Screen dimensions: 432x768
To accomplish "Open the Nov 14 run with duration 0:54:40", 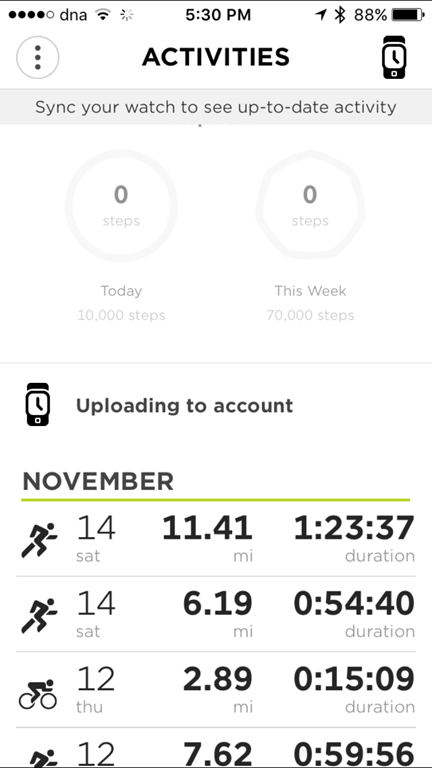I will point(216,614).
